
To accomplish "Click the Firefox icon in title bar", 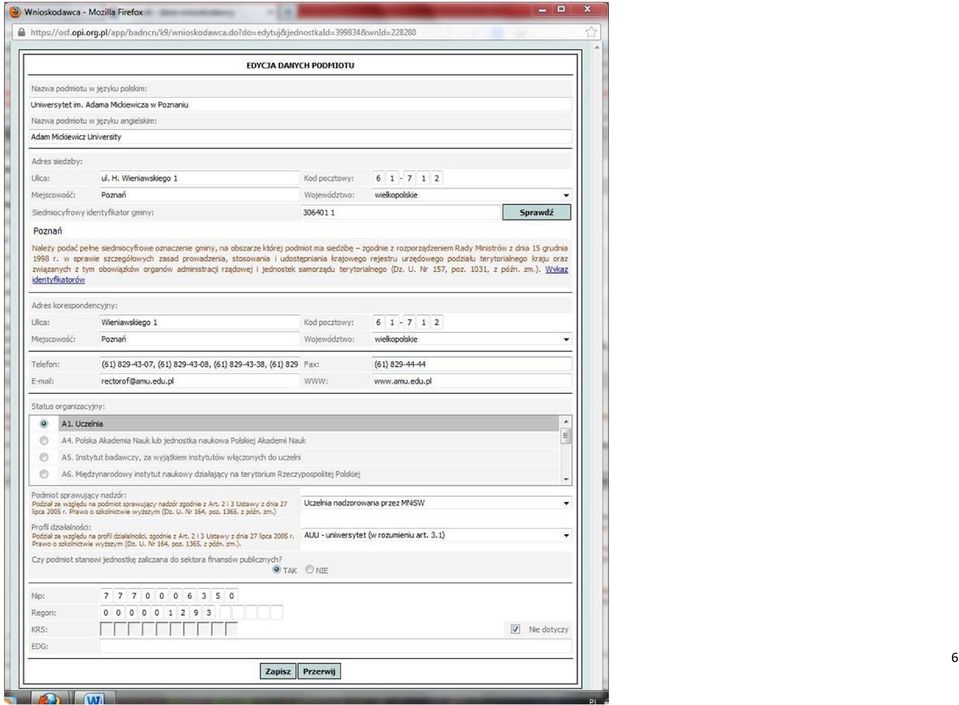I will coord(15,12).
